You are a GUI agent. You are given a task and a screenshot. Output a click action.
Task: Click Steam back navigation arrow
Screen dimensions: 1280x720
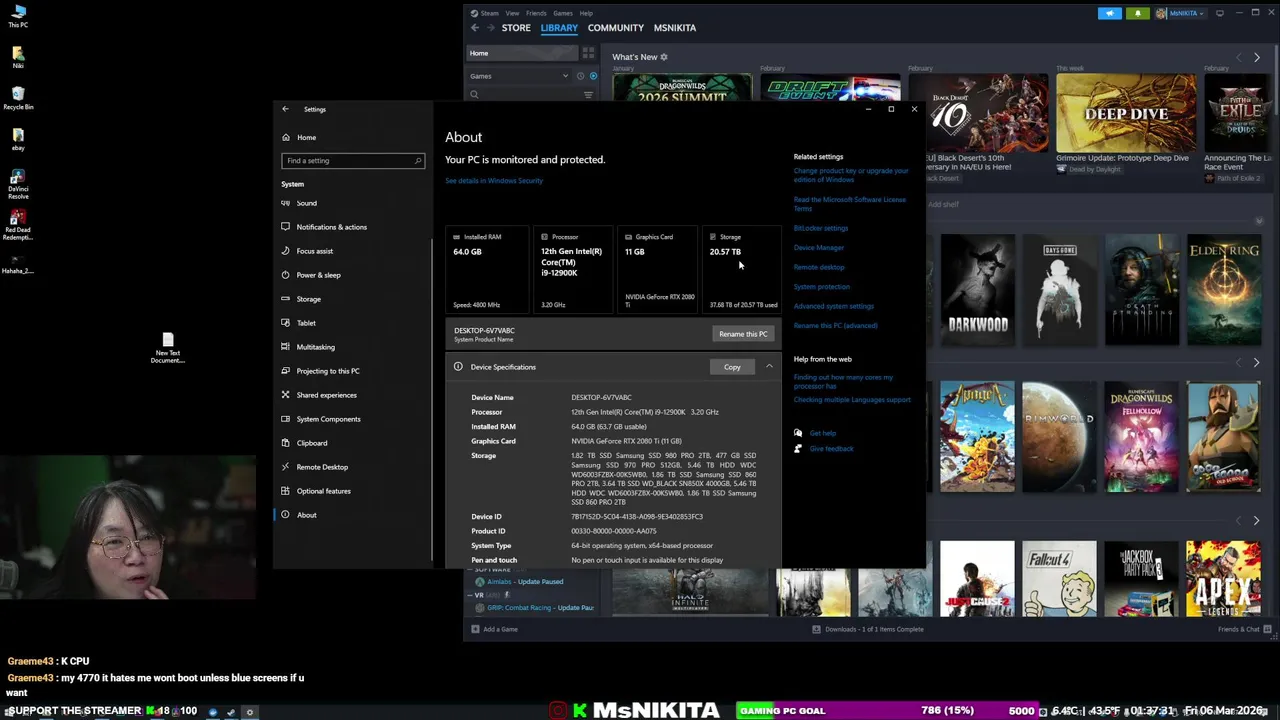click(x=475, y=28)
